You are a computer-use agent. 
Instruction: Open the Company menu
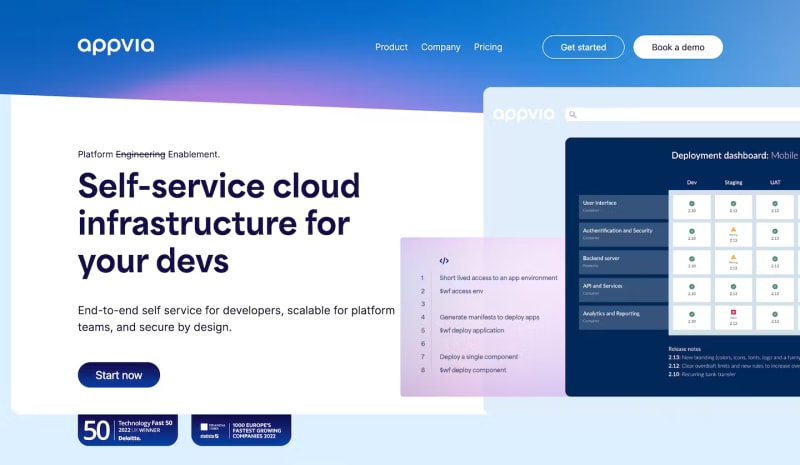(x=440, y=47)
